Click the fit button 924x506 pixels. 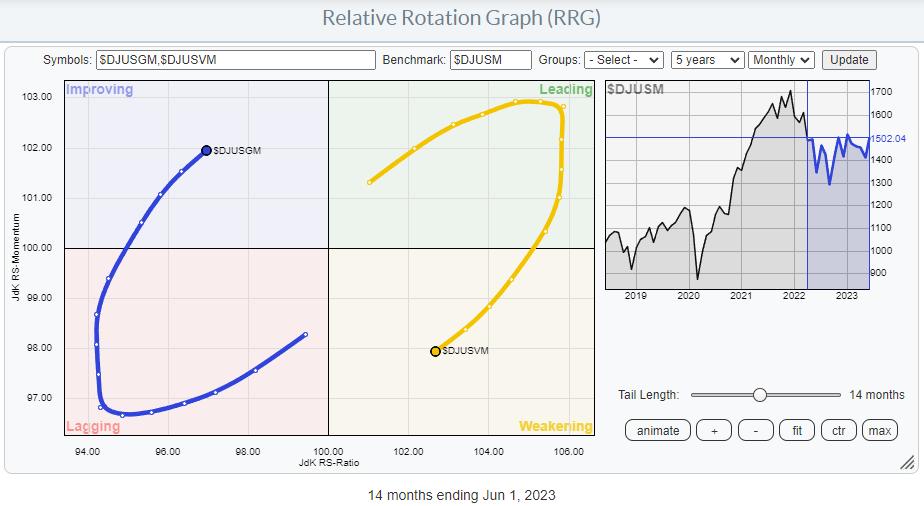pyautogui.click(x=797, y=431)
